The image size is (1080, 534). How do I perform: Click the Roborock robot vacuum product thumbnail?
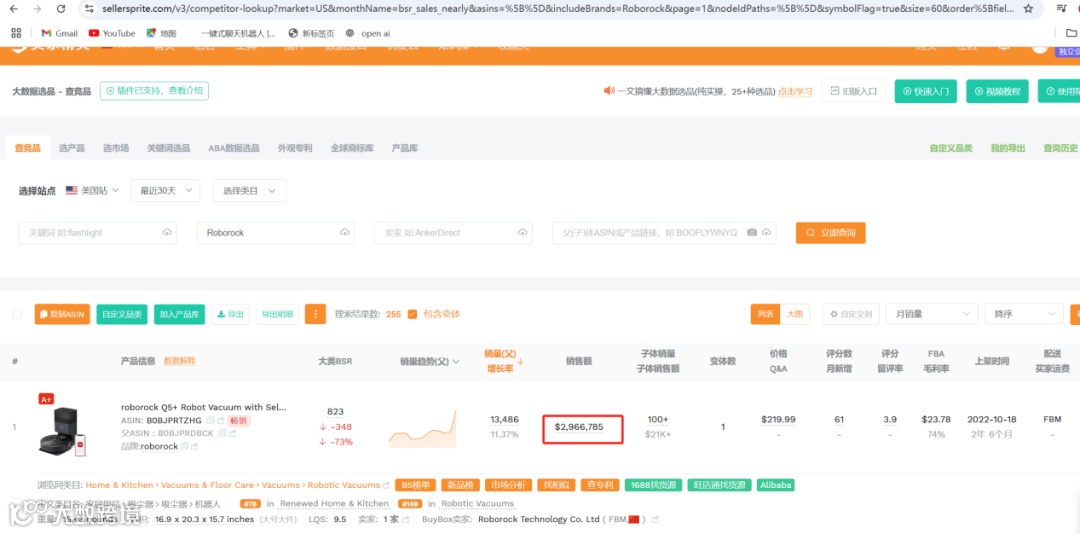pyautogui.click(x=63, y=431)
